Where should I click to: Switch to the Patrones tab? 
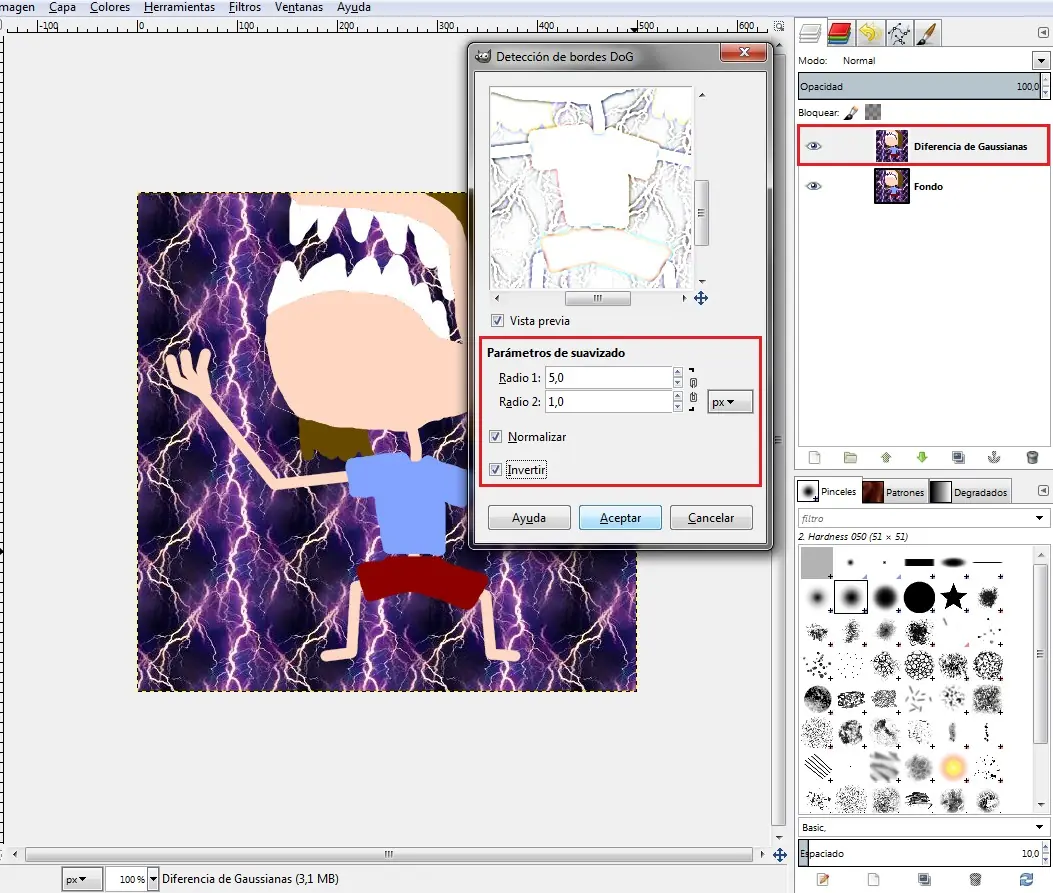(894, 492)
